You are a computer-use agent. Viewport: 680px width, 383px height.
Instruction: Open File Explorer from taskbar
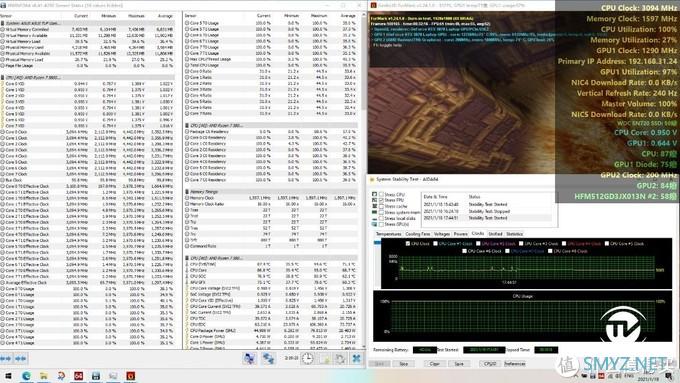click(x=43, y=376)
